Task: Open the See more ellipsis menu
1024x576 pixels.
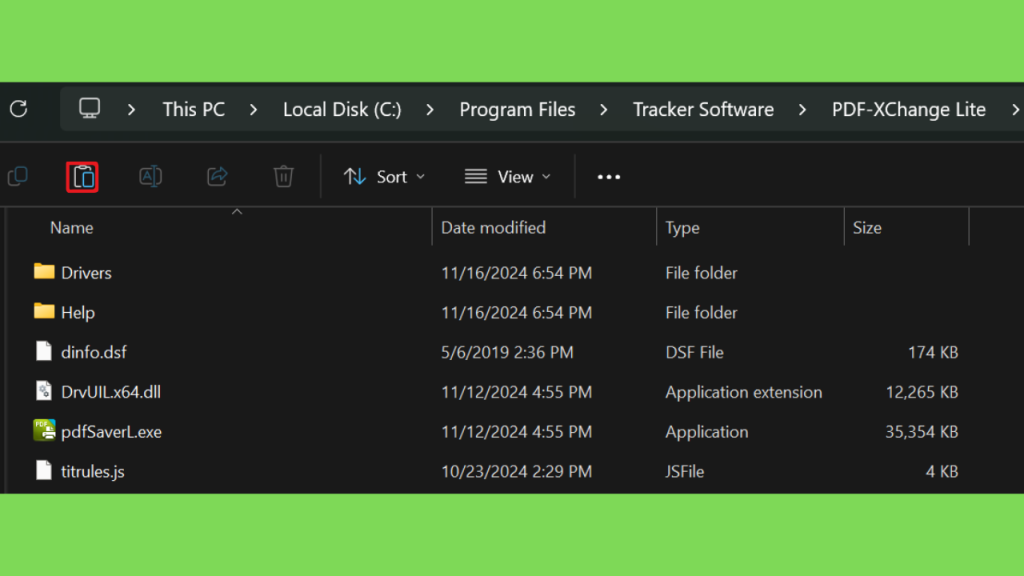Action: (x=609, y=177)
